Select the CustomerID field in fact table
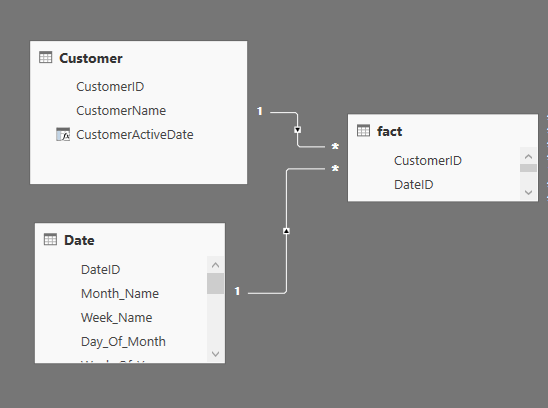The width and height of the screenshot is (548, 408). click(x=428, y=160)
